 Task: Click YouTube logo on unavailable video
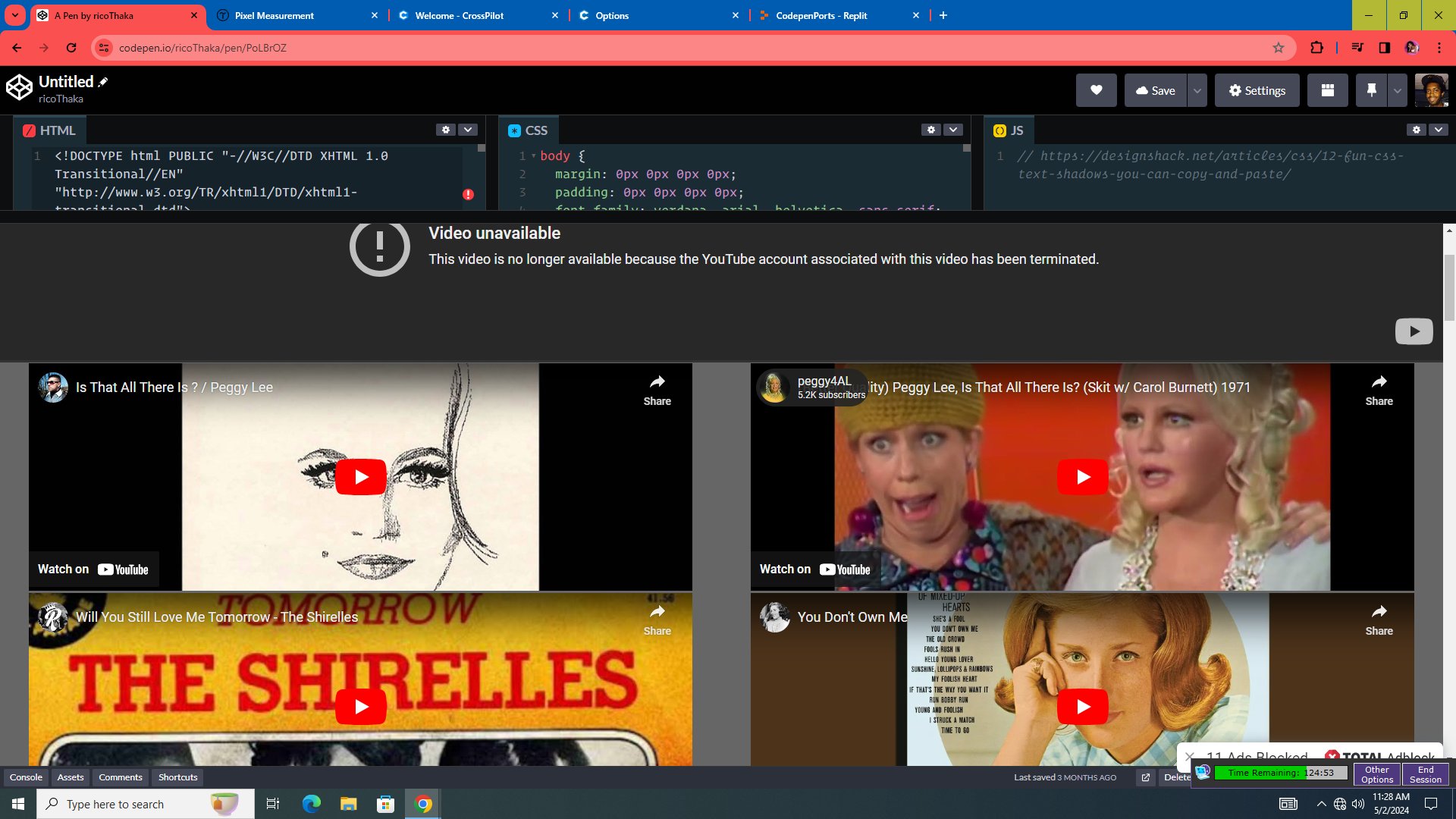[x=1414, y=331]
